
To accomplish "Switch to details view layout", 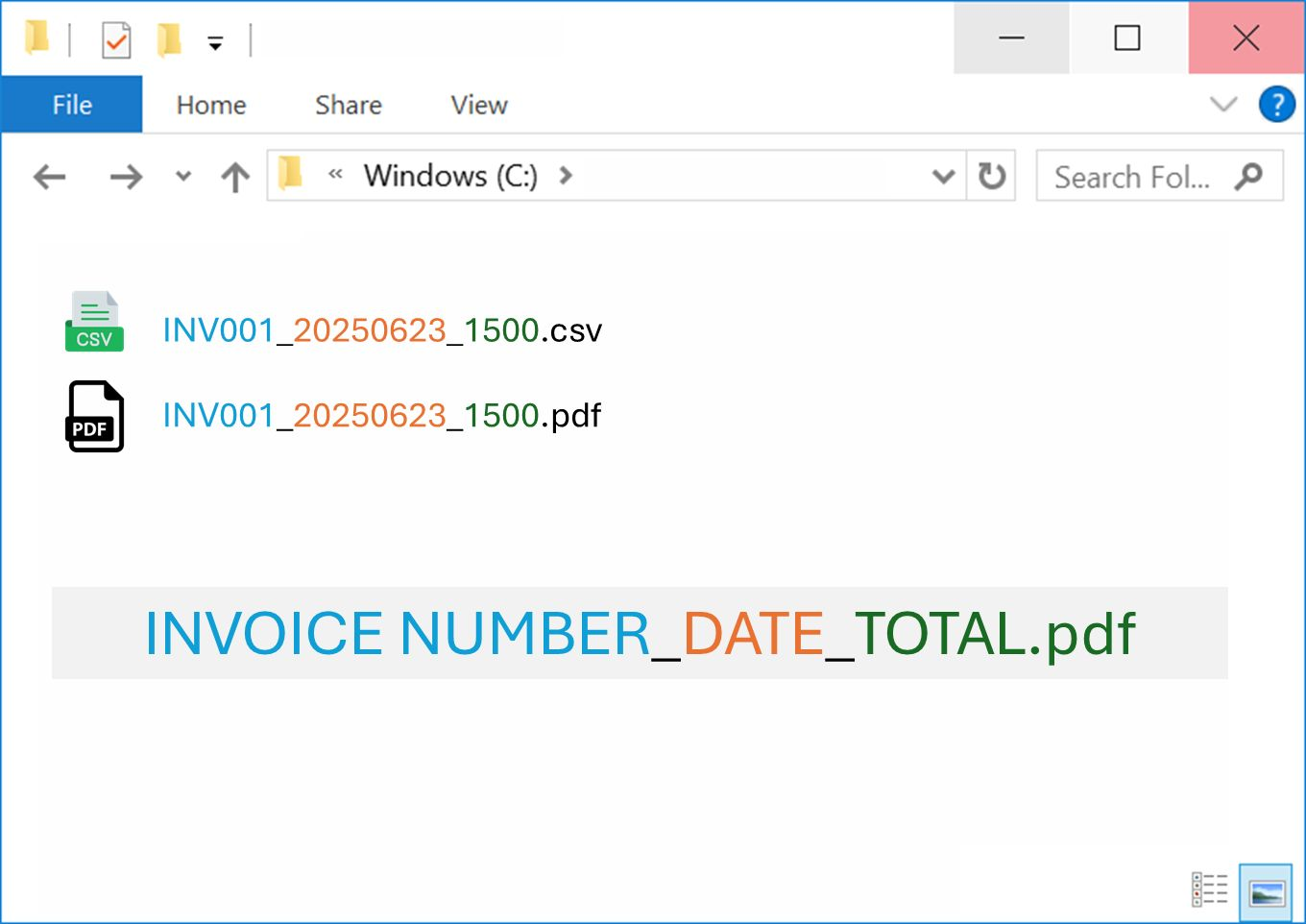I will tap(1210, 888).
